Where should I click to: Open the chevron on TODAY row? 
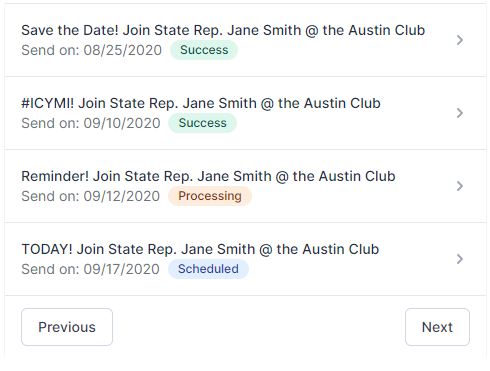[x=460, y=259]
